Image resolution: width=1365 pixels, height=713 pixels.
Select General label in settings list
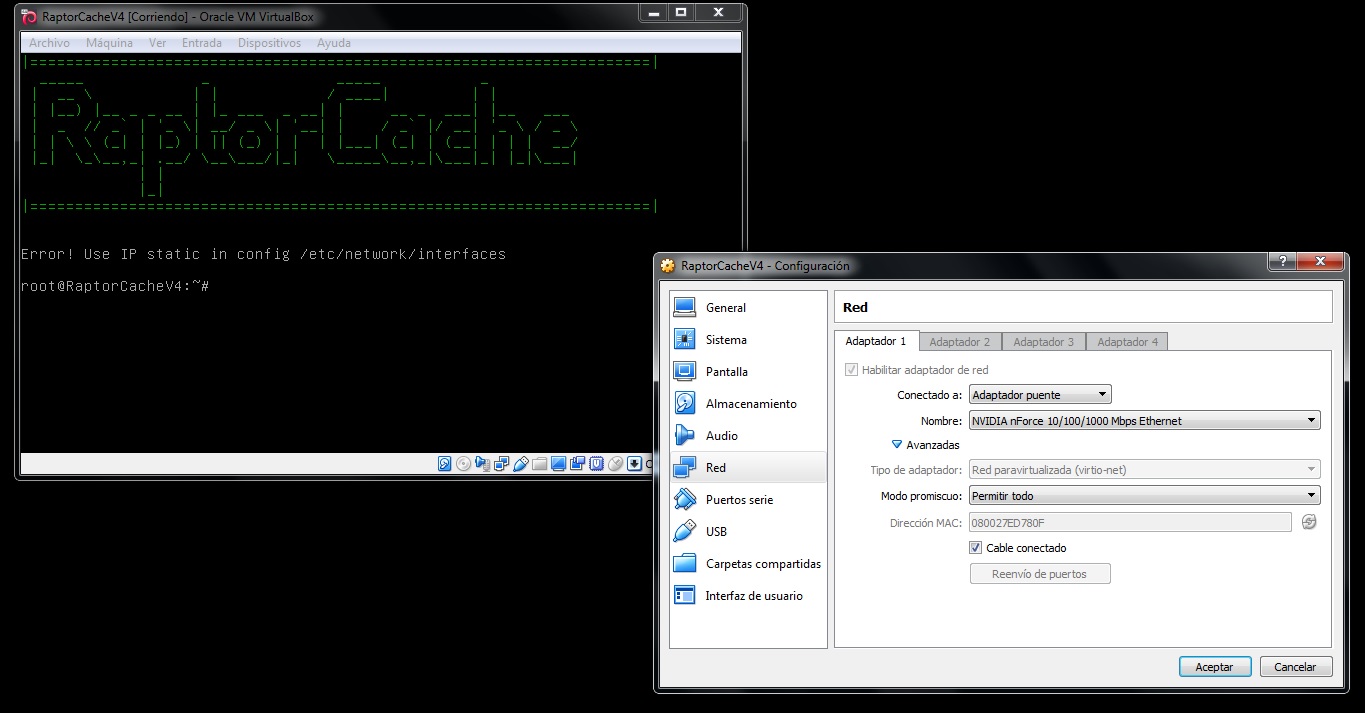coord(726,308)
